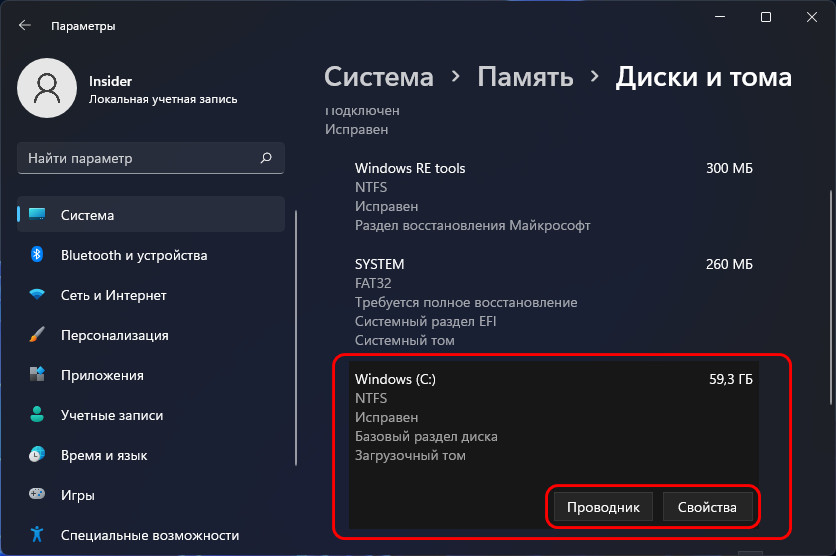Click the Свойства button

tap(707, 507)
